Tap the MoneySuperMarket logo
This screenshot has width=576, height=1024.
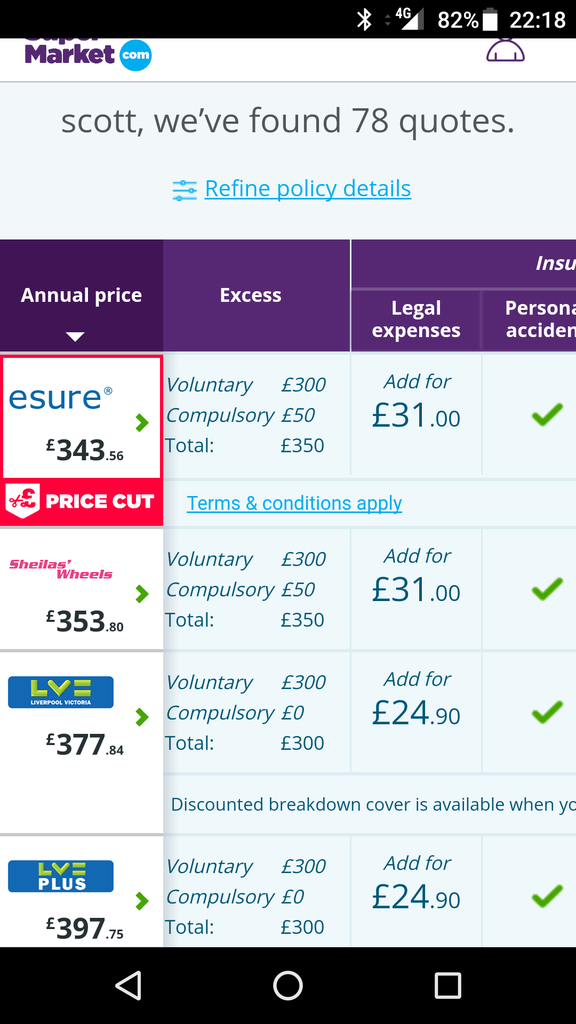click(x=88, y=54)
